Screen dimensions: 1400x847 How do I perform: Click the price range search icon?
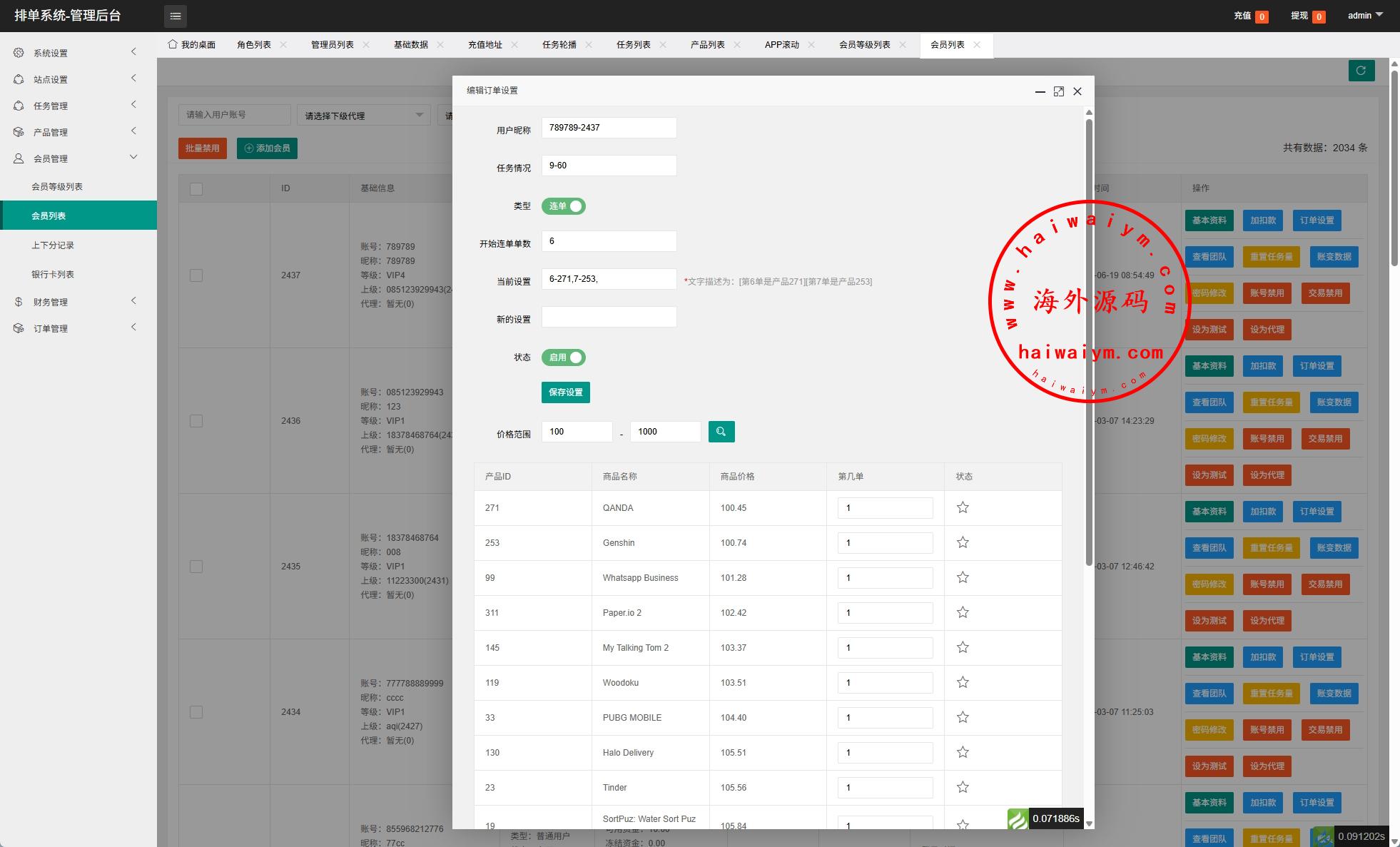721,432
